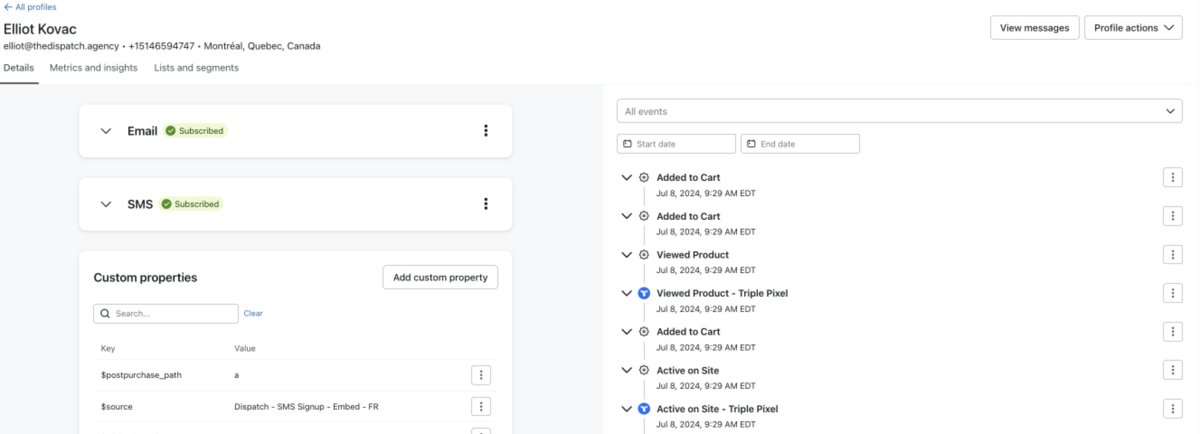Open the Lists and segments tab

pos(196,68)
